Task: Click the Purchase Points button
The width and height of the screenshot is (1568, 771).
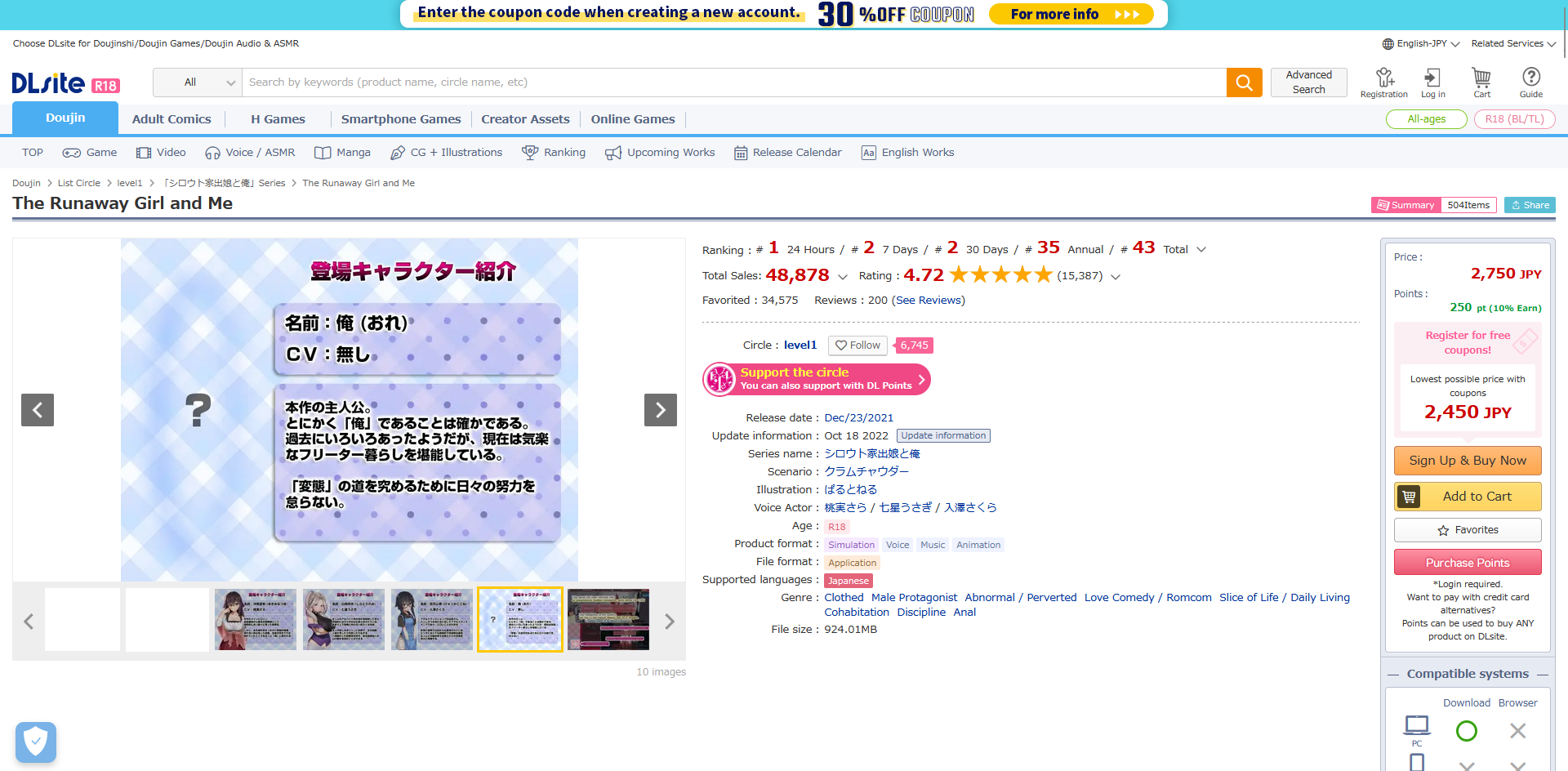Action: [x=1468, y=563]
